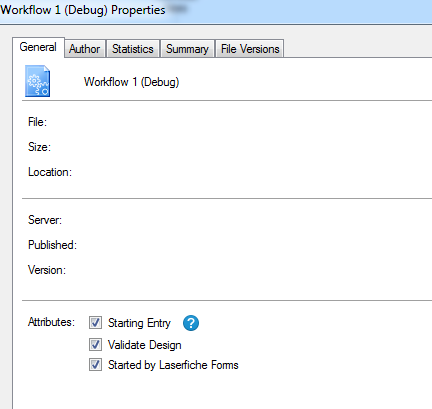Image resolution: width=432 pixels, height=409 pixels.
Task: Show the File Versions tab
Action: click(250, 49)
